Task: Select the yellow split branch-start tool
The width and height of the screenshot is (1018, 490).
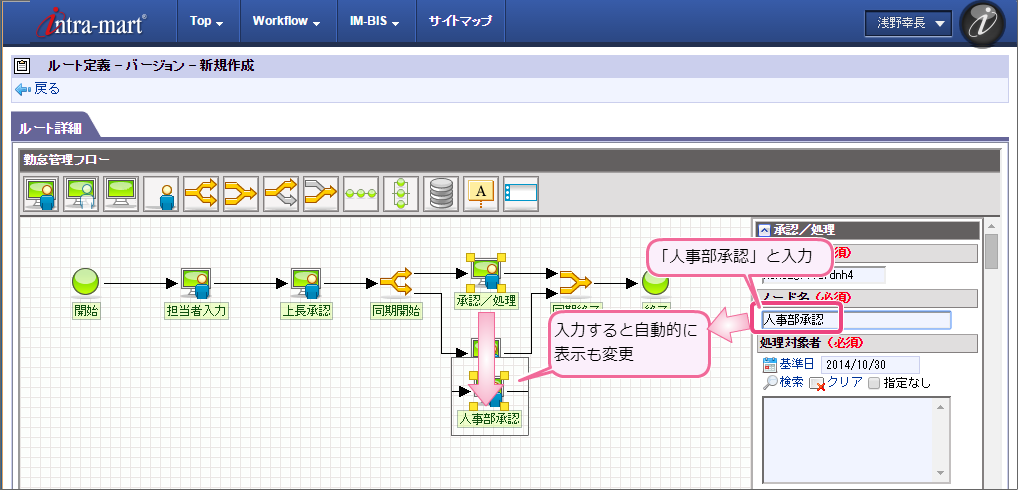Action: coord(201,193)
